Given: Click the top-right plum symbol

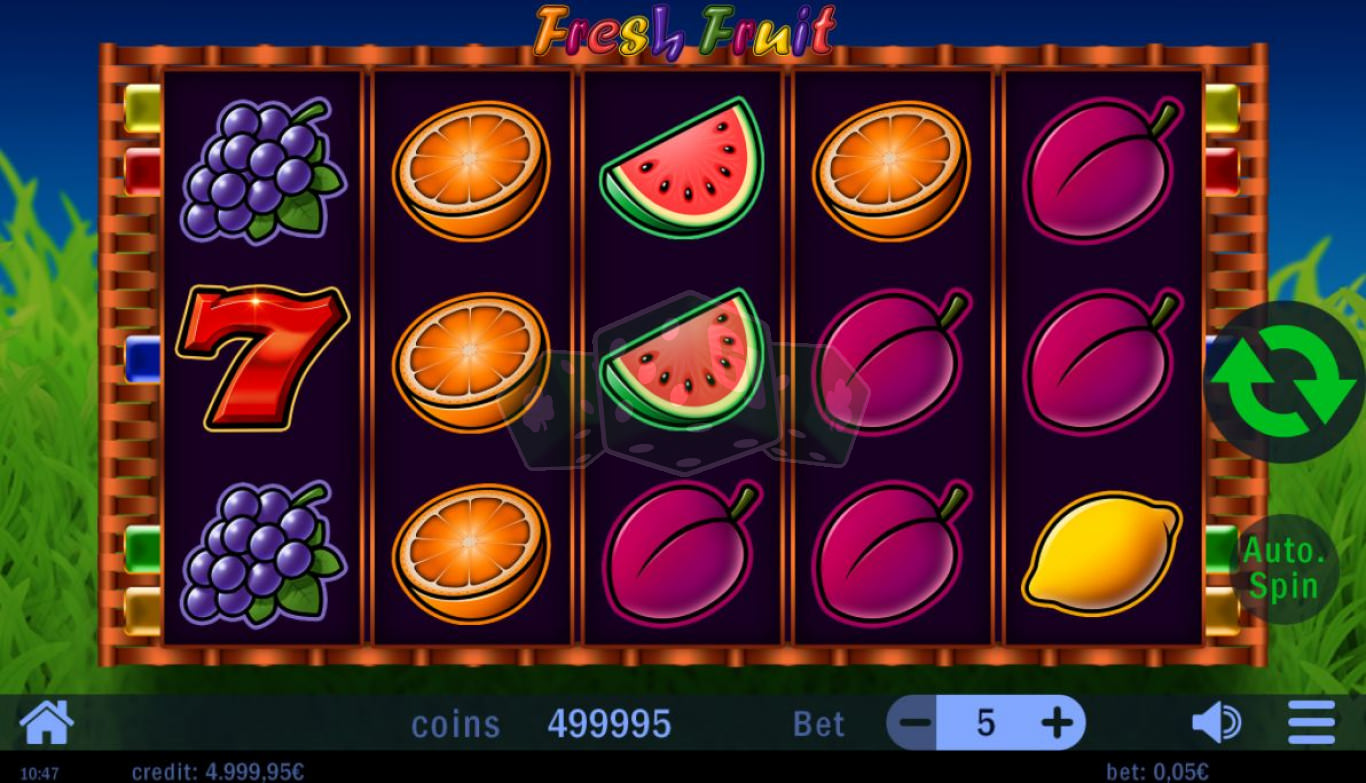Looking at the screenshot, I should (x=1102, y=170).
